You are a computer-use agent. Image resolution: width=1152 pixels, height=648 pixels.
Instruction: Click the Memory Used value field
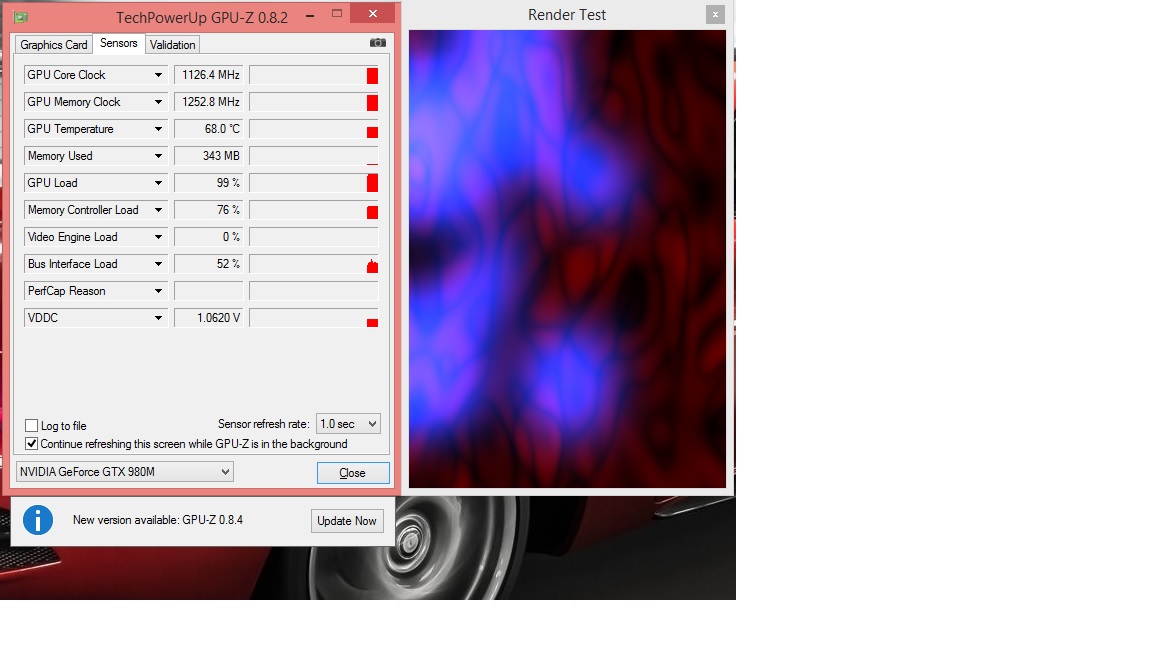coord(208,156)
